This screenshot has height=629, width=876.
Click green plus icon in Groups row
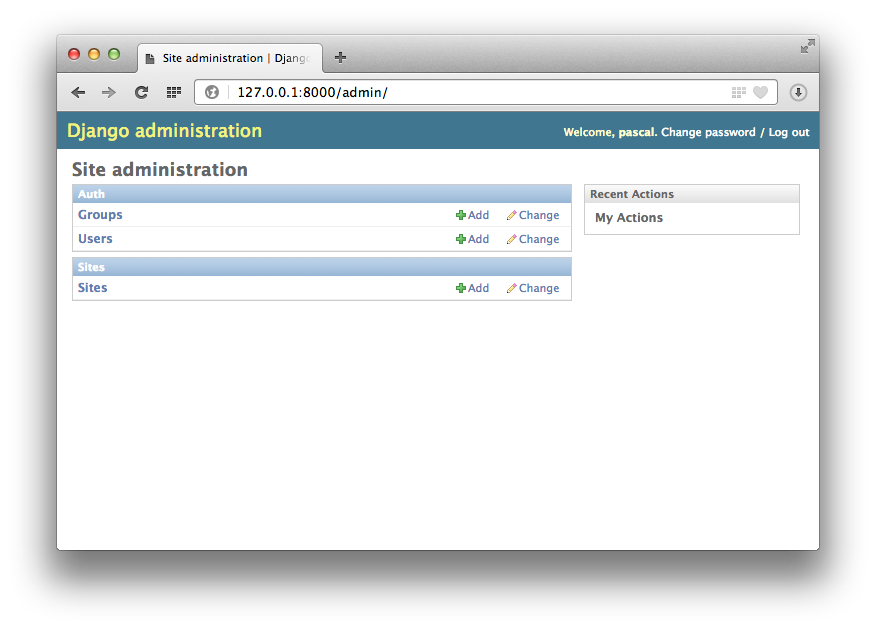point(461,215)
